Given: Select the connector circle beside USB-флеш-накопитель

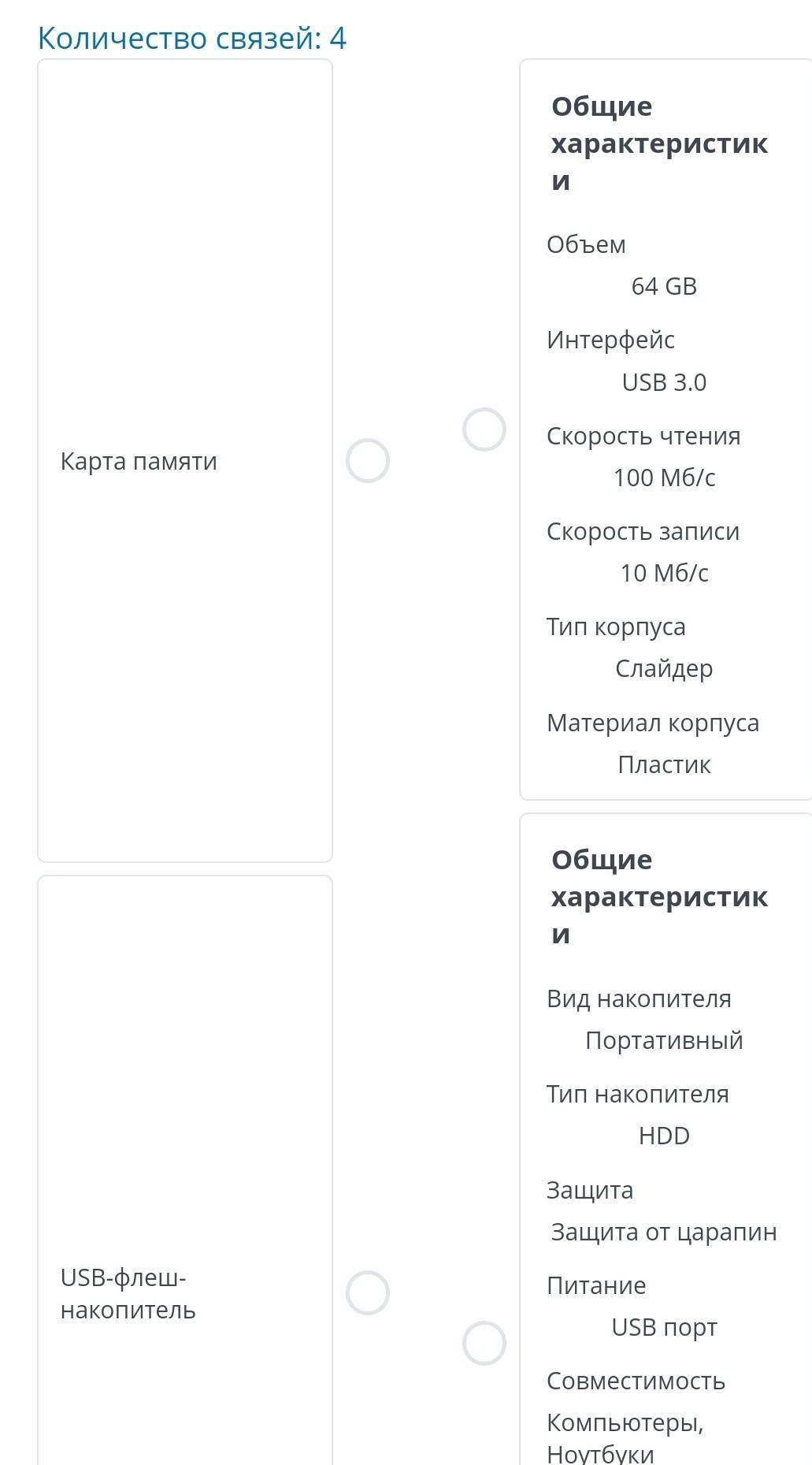Looking at the screenshot, I should coord(368,1292).
